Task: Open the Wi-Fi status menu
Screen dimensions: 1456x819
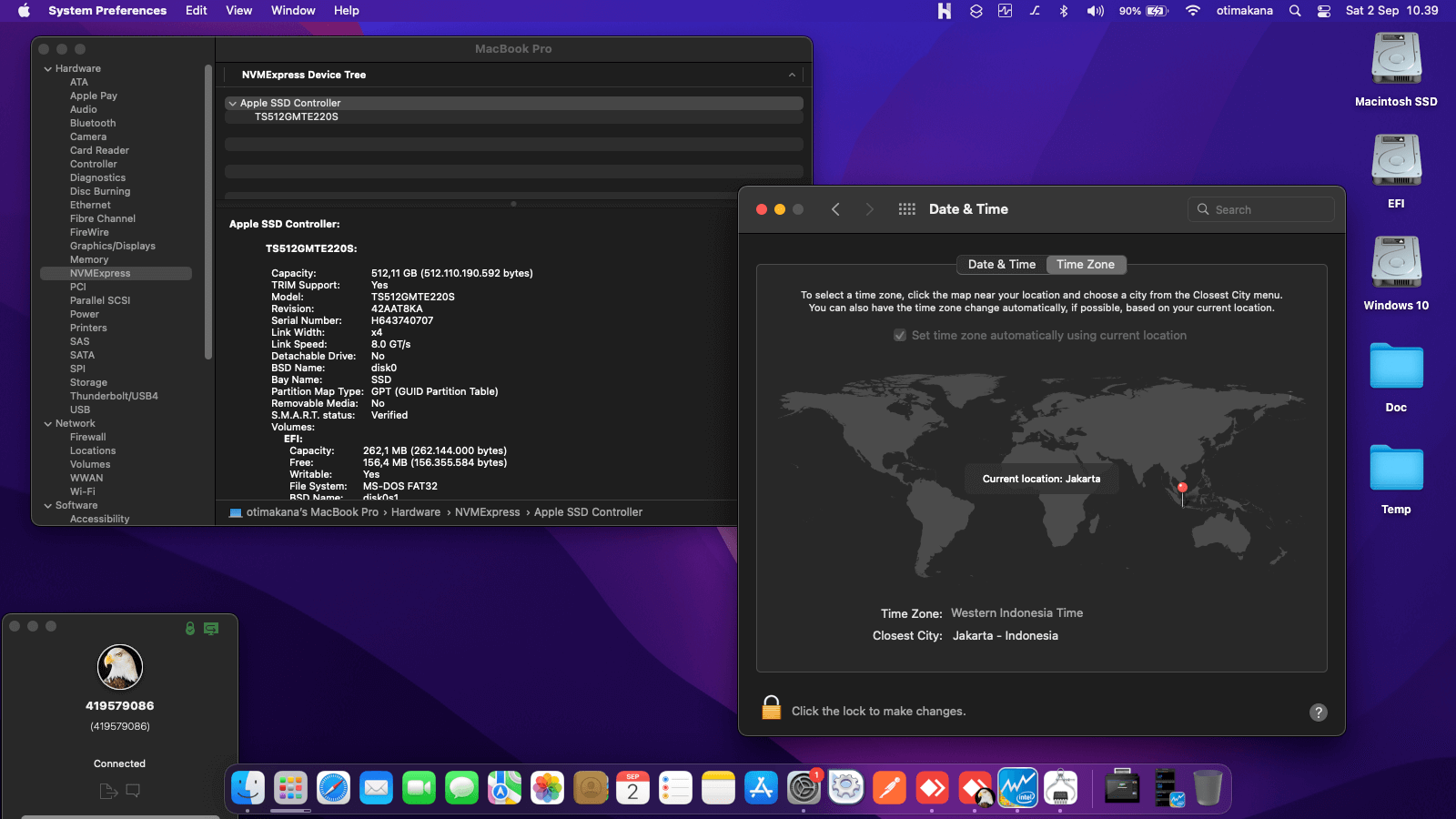Action: click(1192, 11)
